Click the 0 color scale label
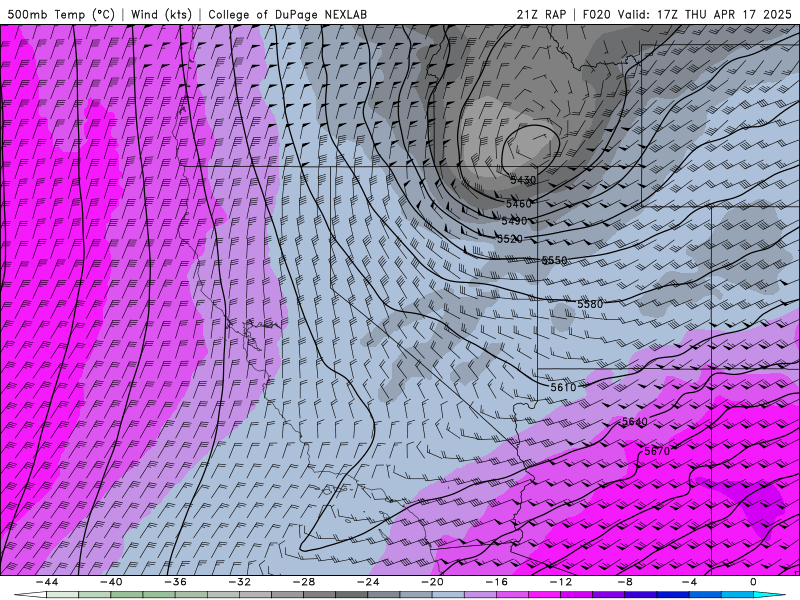Image resolution: width=800 pixels, height=600 pixels. click(753, 582)
